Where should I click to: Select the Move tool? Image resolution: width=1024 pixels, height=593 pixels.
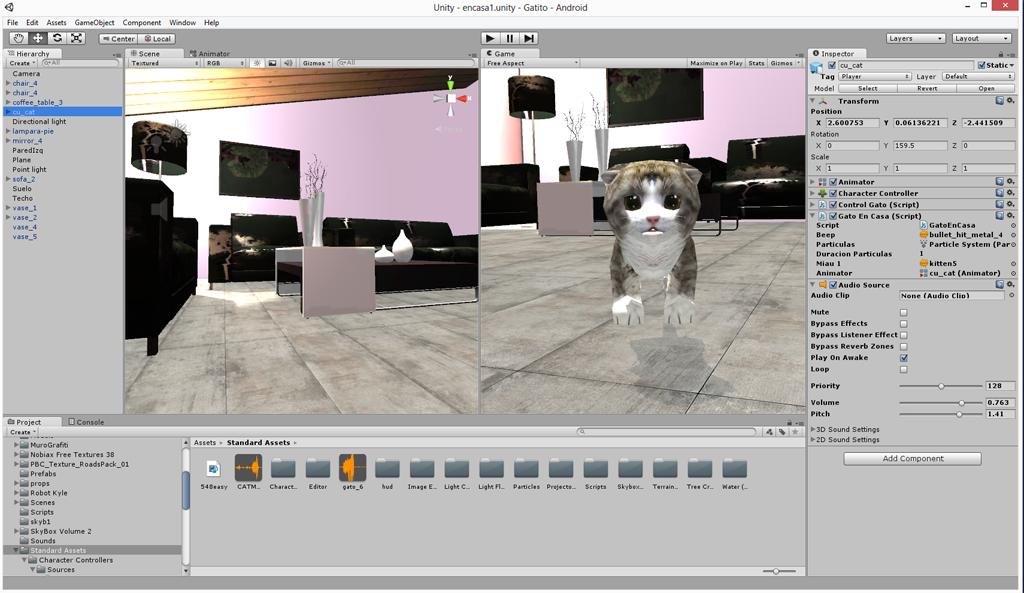coord(38,39)
